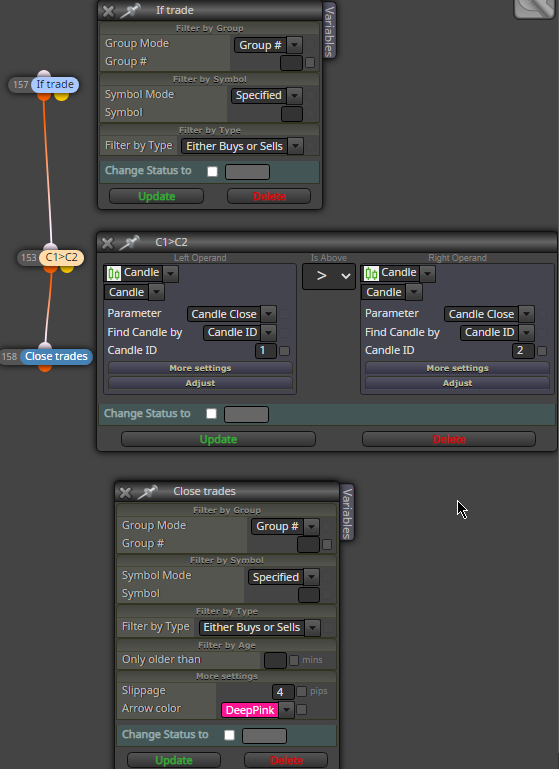Toggle Slippage pips checkbox
The image size is (559, 769).
point(302,692)
